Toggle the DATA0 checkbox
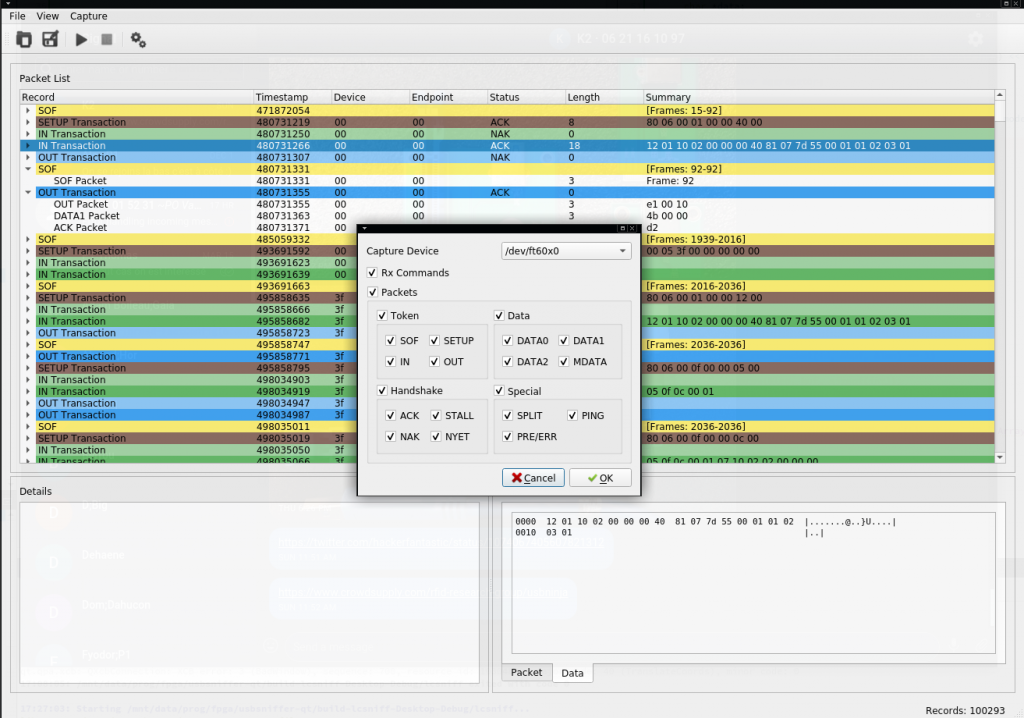Image resolution: width=1024 pixels, height=718 pixels. (x=507, y=340)
